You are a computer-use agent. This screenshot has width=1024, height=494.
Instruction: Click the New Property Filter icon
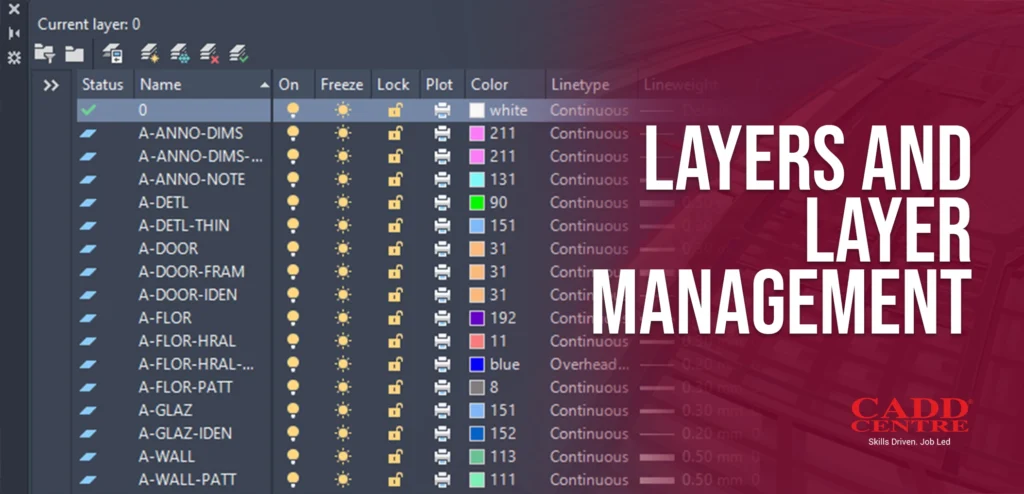(44, 53)
